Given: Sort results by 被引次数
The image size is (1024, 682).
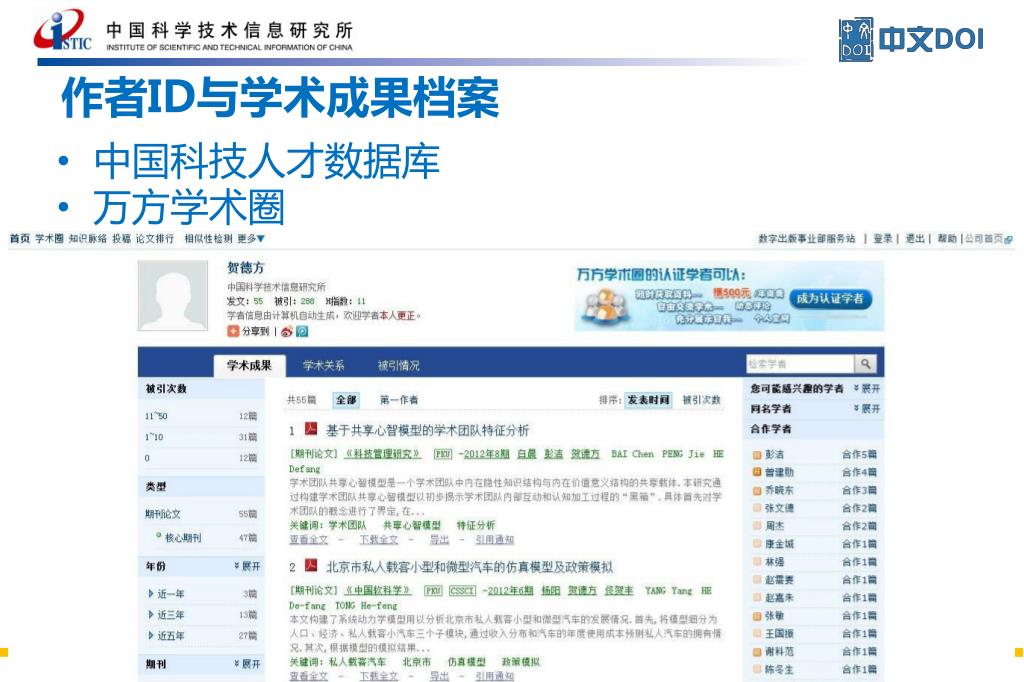Looking at the screenshot, I should tap(701, 400).
